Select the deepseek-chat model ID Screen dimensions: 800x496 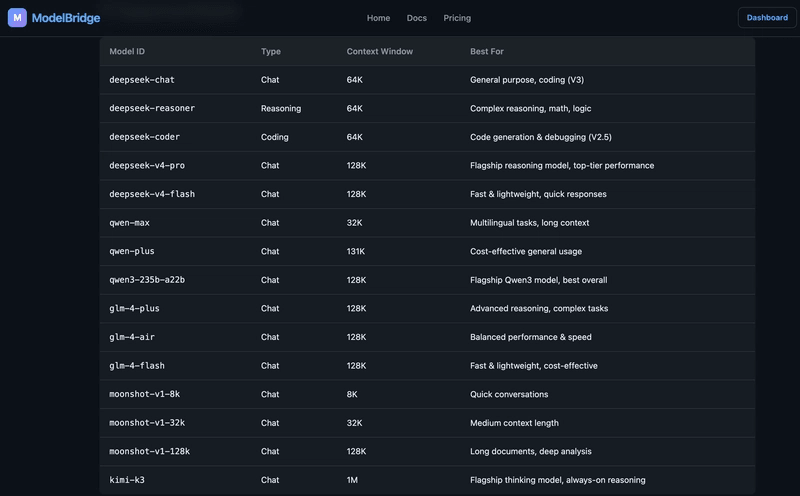(x=142, y=80)
